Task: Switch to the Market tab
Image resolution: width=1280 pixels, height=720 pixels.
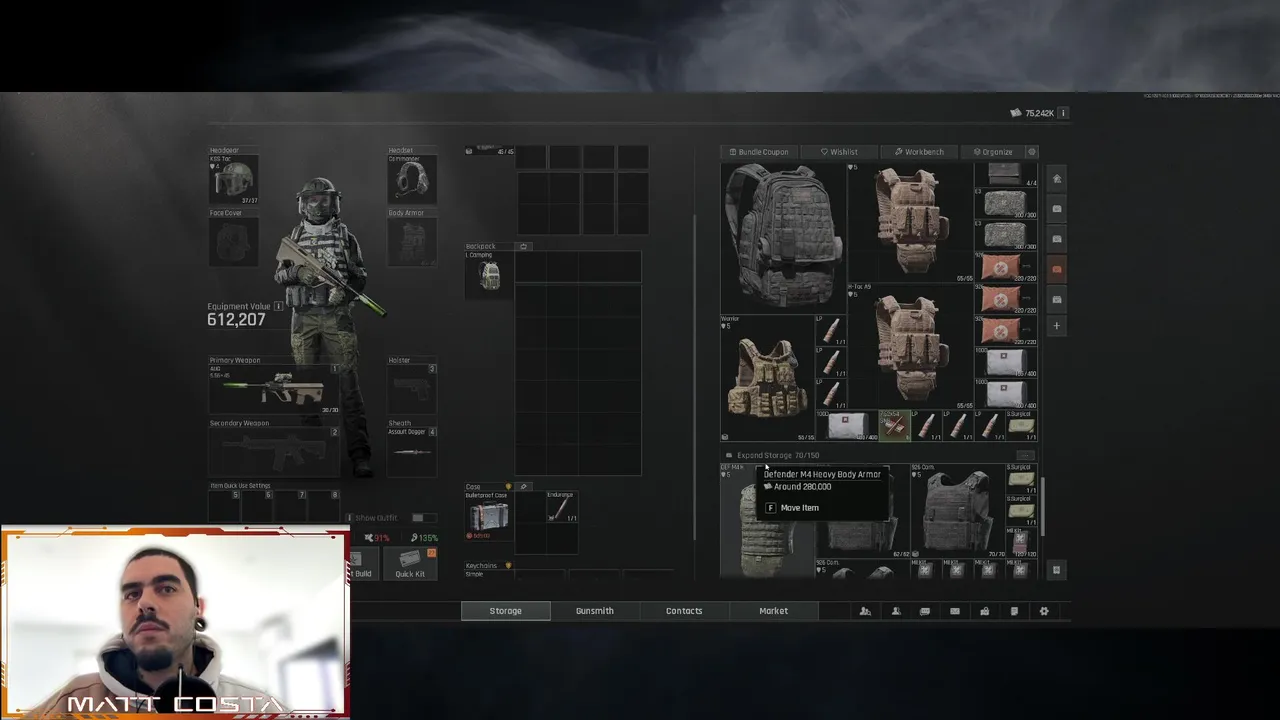Action: [773, 611]
